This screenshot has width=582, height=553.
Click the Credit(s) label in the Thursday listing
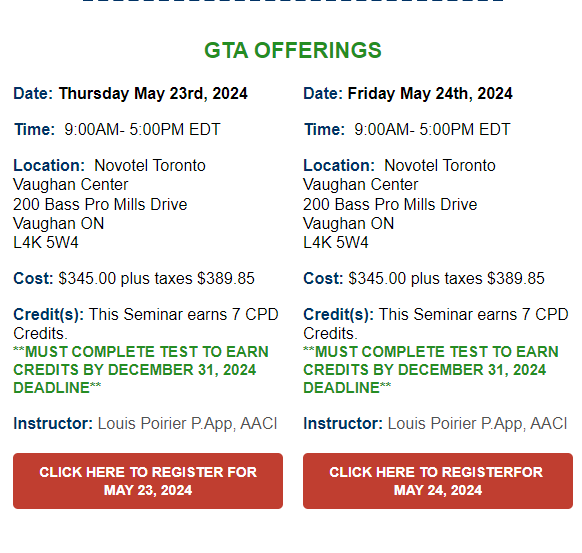[x=49, y=315]
